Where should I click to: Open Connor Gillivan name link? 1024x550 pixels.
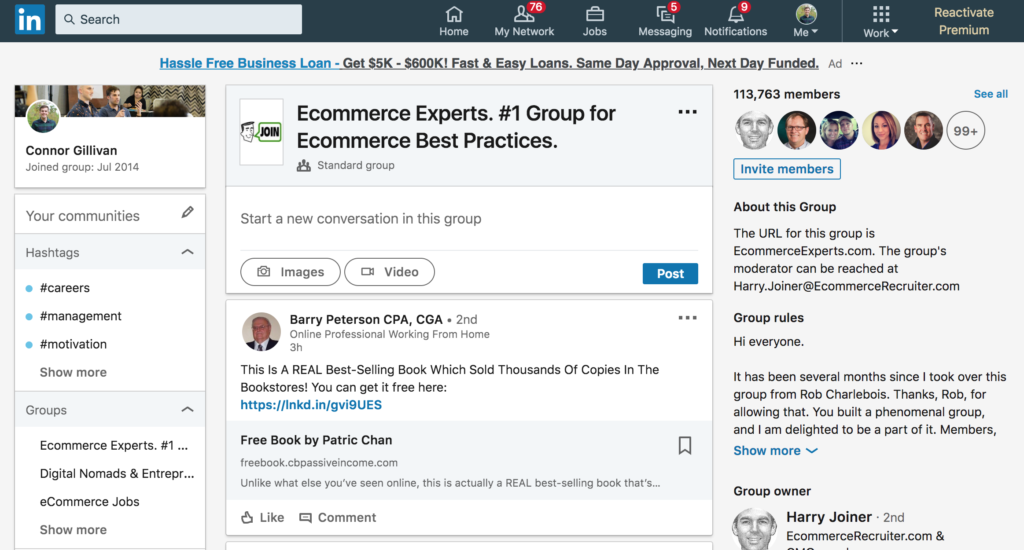tap(71, 150)
